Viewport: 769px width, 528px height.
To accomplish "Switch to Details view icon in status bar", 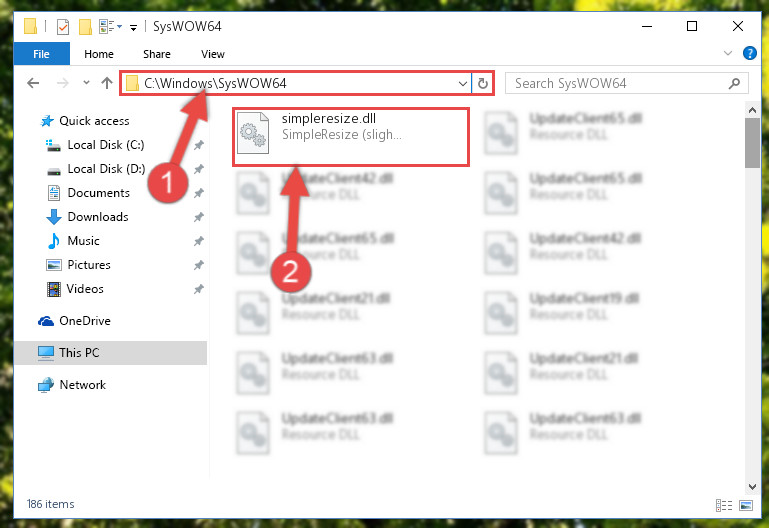I will coord(724,505).
